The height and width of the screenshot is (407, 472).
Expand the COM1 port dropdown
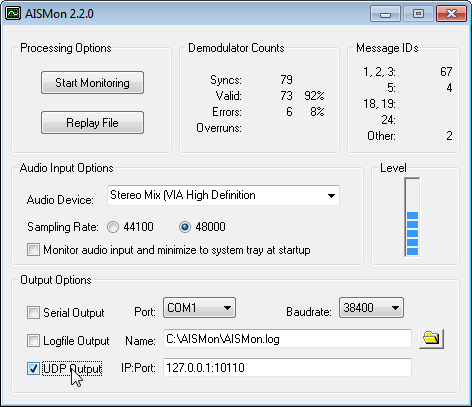click(199, 308)
